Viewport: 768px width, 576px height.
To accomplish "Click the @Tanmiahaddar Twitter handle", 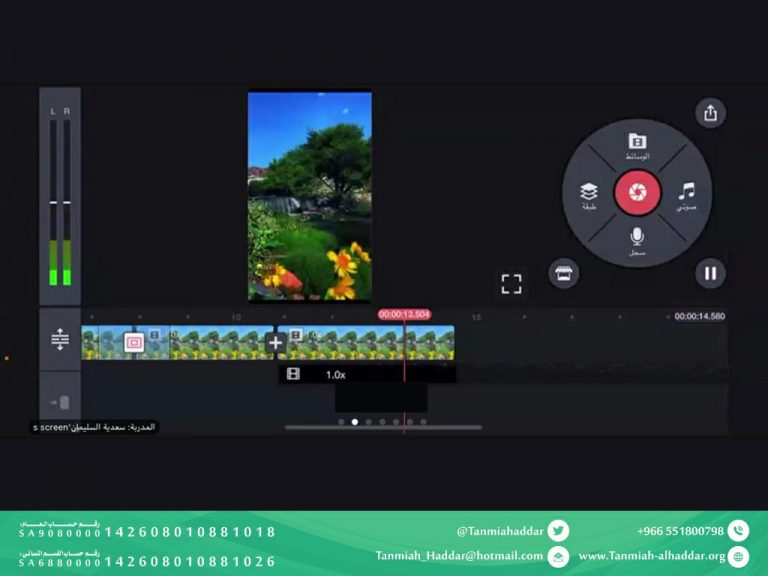I will pyautogui.click(x=500, y=531).
